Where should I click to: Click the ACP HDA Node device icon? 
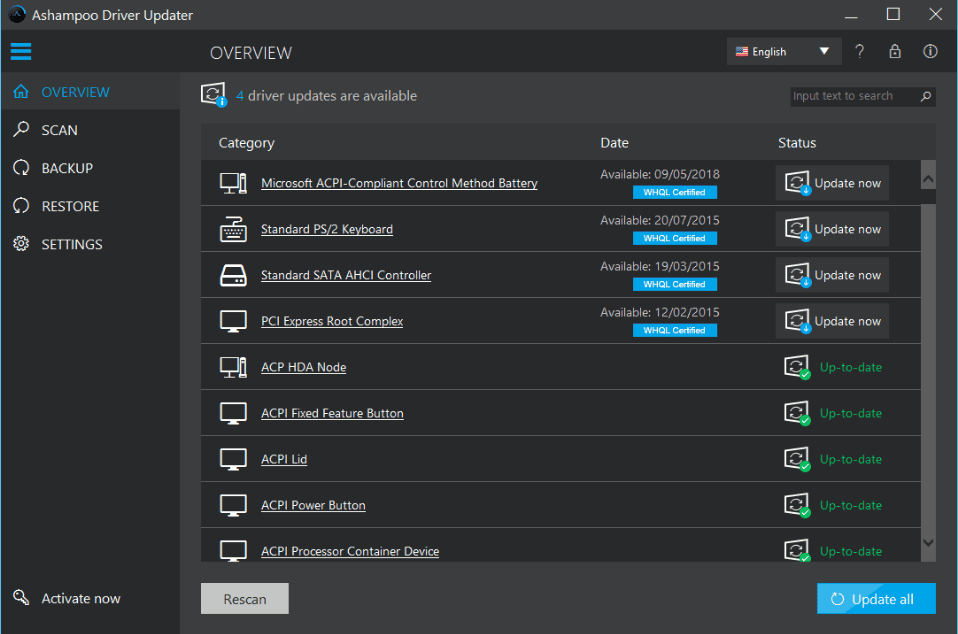click(x=233, y=367)
